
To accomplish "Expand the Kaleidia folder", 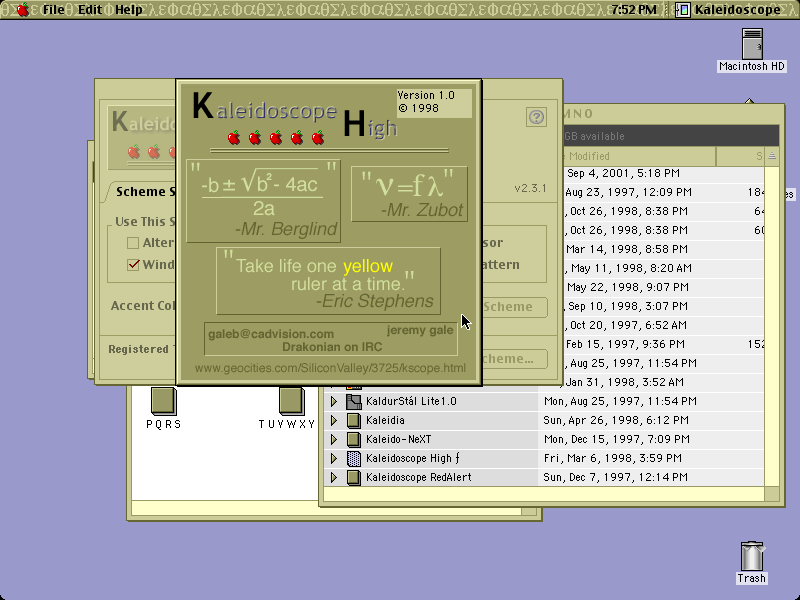I will tap(334, 420).
